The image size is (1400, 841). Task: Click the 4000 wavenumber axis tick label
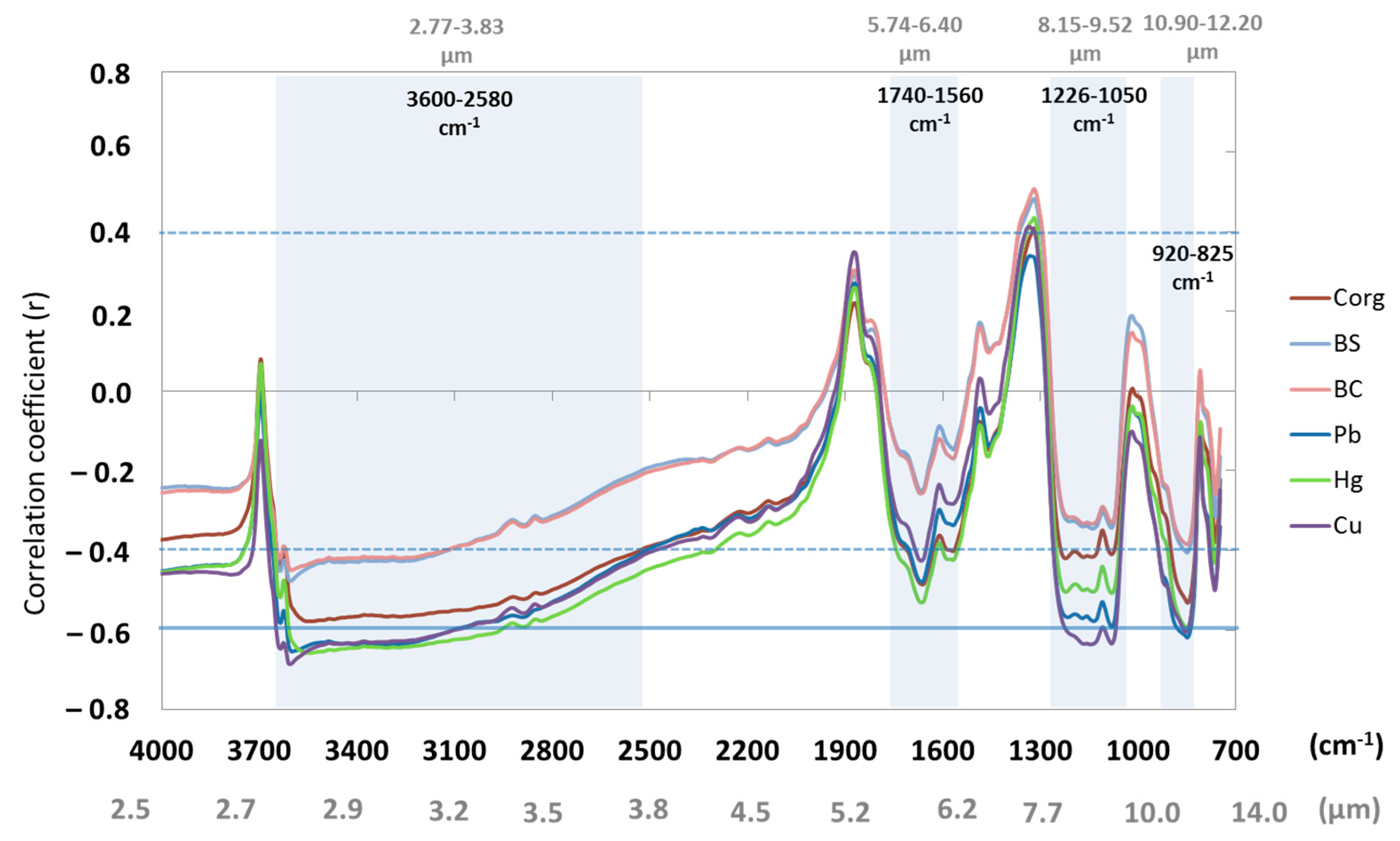click(161, 751)
